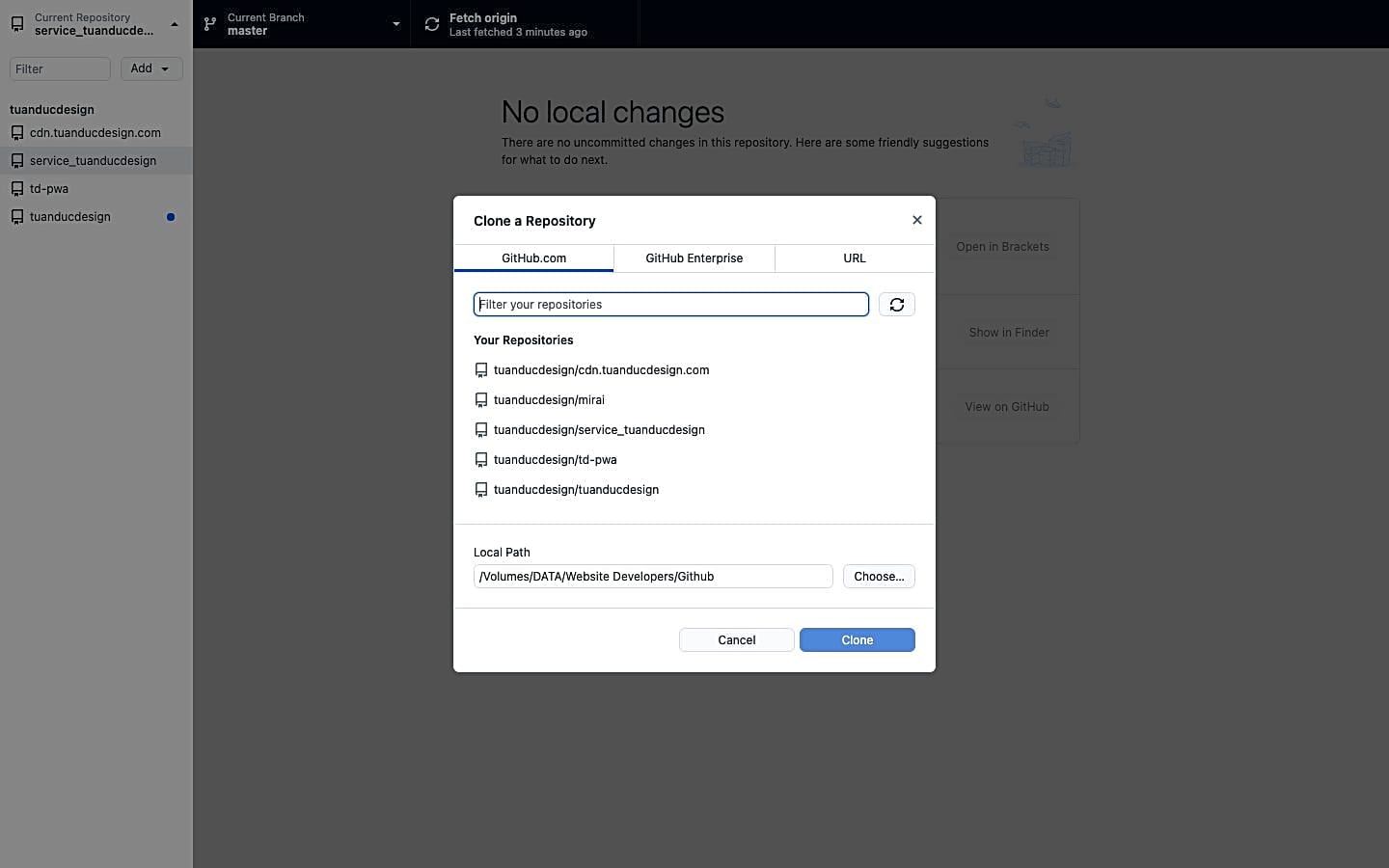This screenshot has height=868, width=1389.
Task: Open the Current Branch master dropdown
Action: [x=302, y=24]
